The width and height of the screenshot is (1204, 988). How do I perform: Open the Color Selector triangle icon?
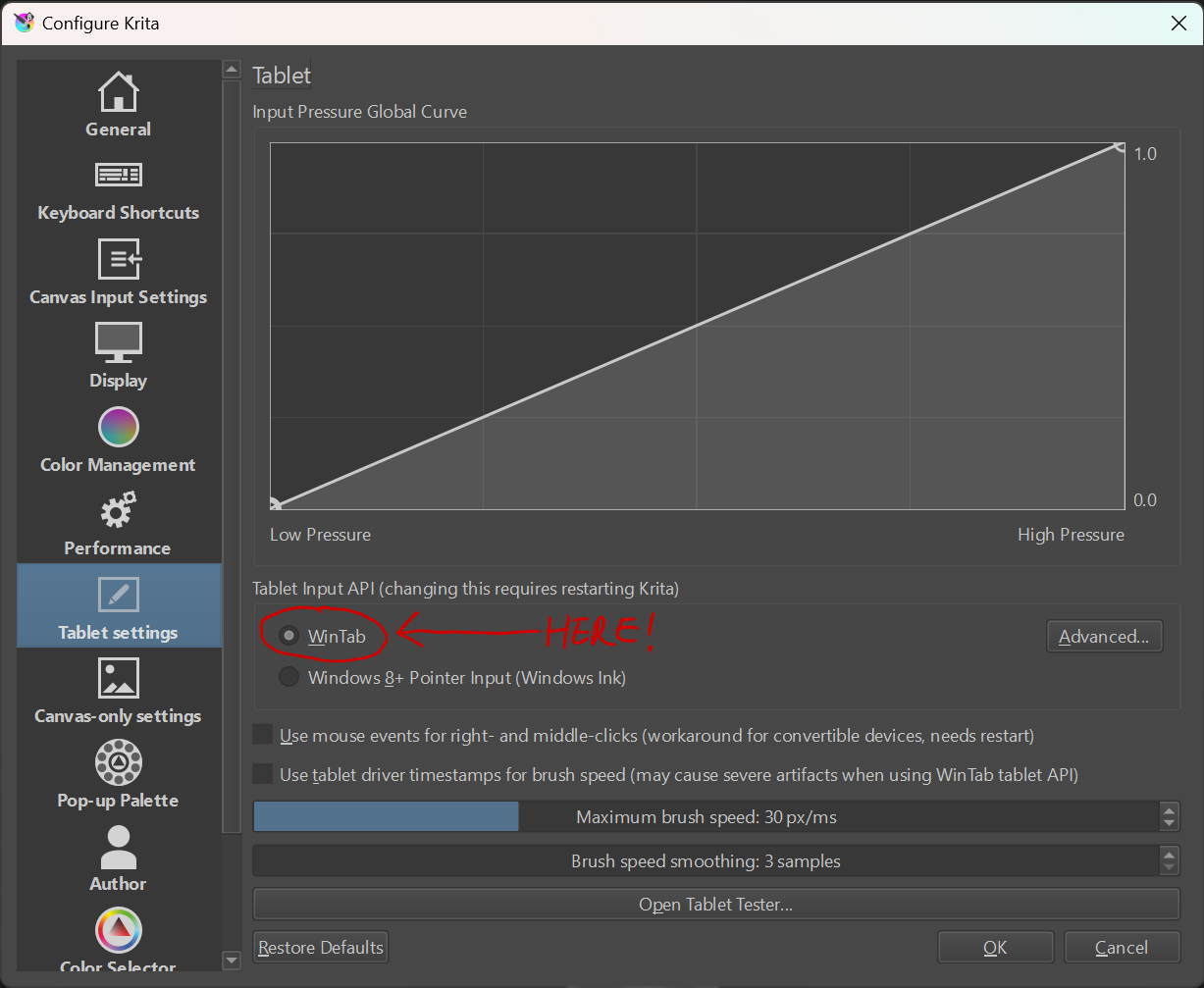coord(118,930)
